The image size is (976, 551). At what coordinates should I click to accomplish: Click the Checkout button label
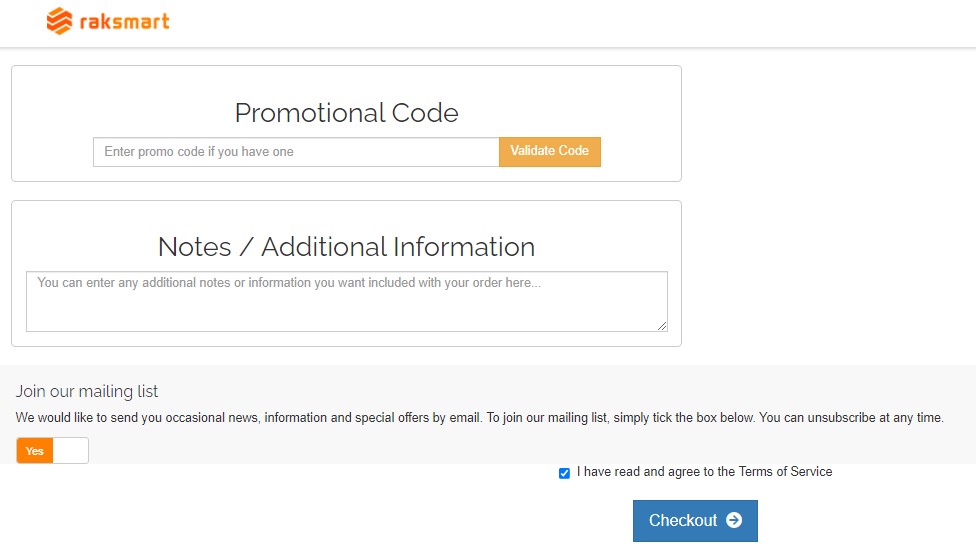coord(683,520)
